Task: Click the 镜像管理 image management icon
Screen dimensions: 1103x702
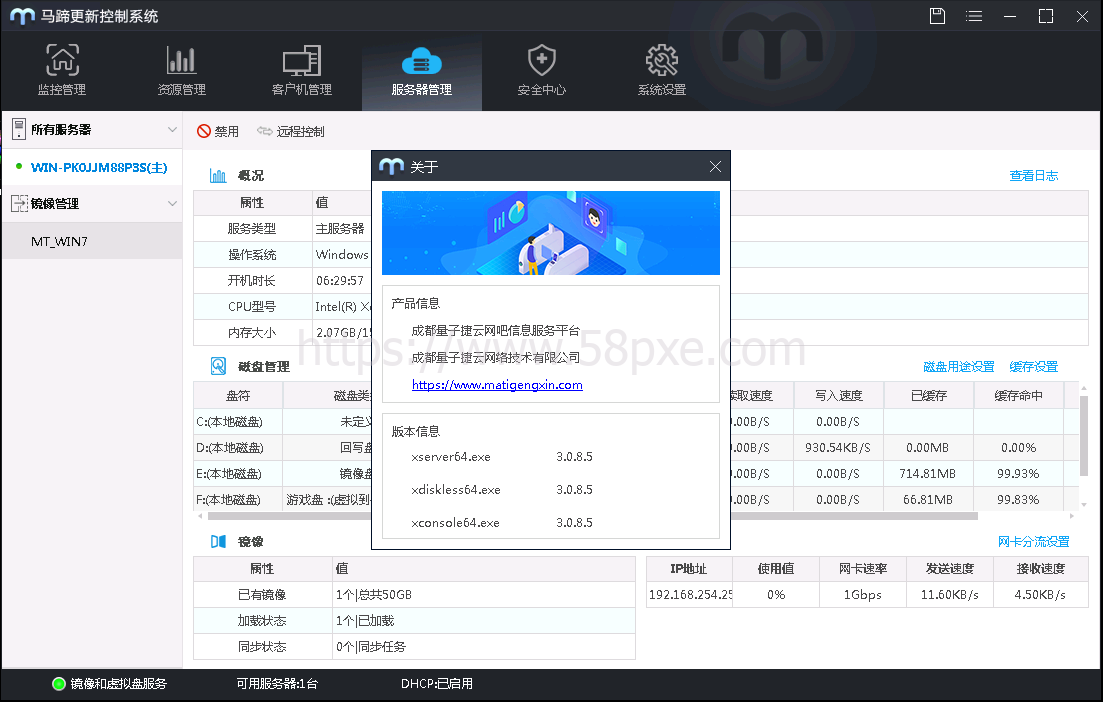Action: 19,203
